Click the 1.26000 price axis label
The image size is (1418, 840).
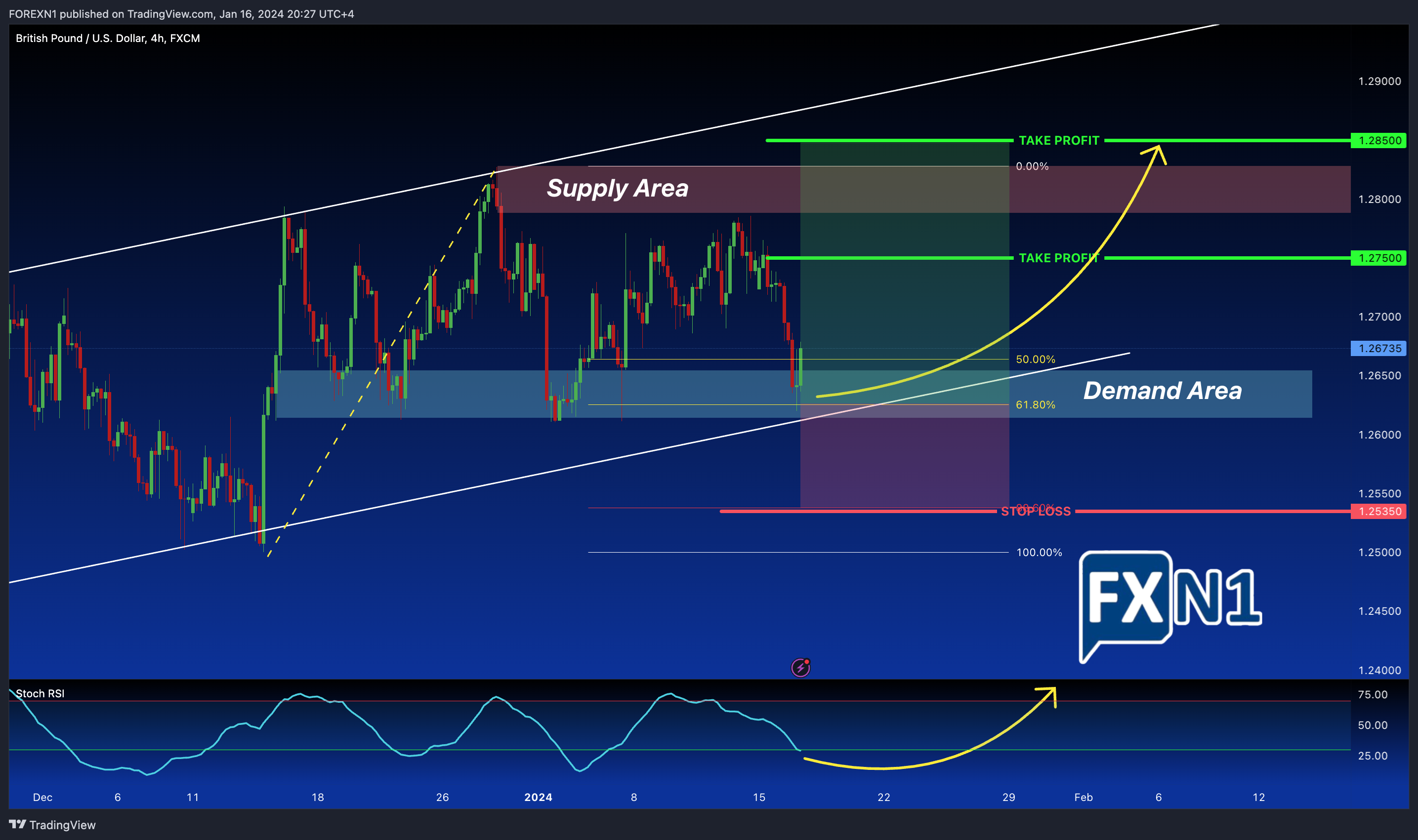click(x=1379, y=435)
